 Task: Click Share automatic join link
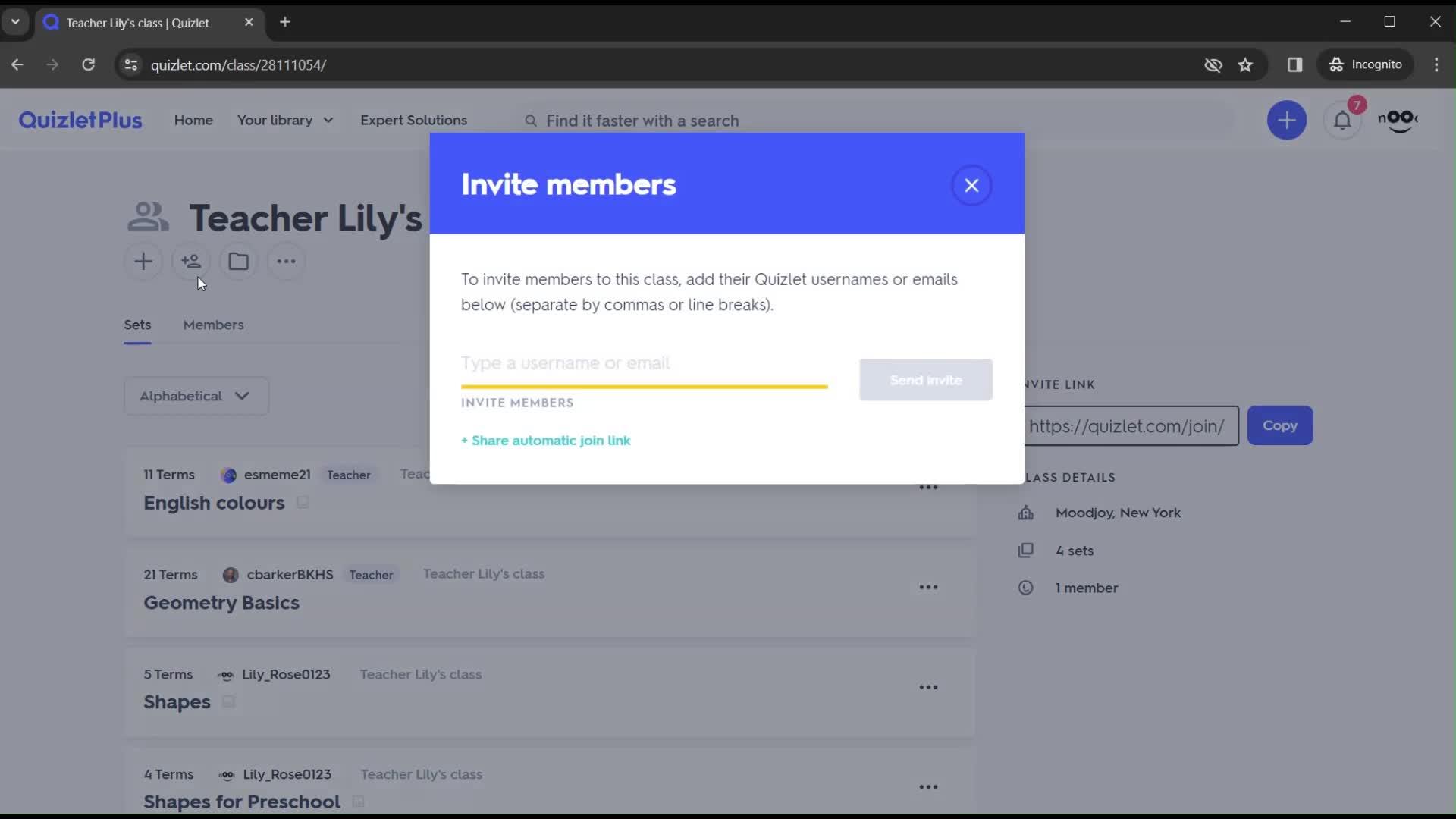tap(547, 440)
